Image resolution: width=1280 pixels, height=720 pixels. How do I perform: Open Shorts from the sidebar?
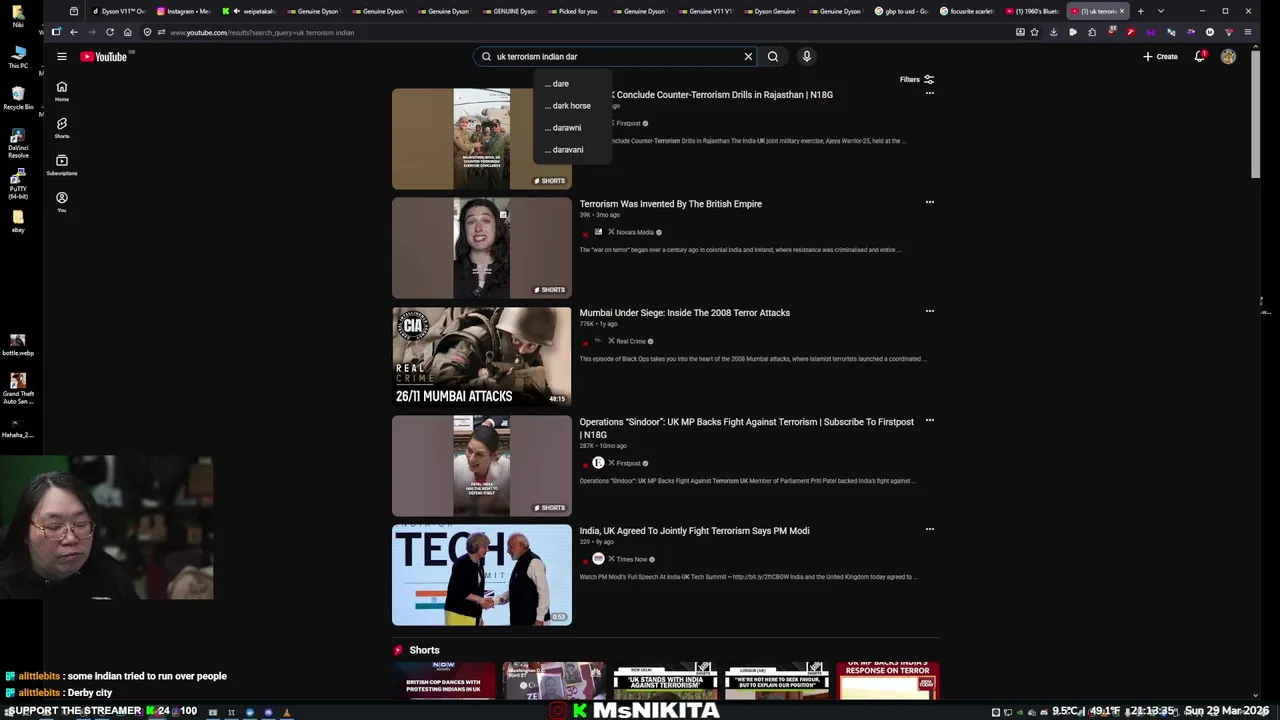click(62, 128)
